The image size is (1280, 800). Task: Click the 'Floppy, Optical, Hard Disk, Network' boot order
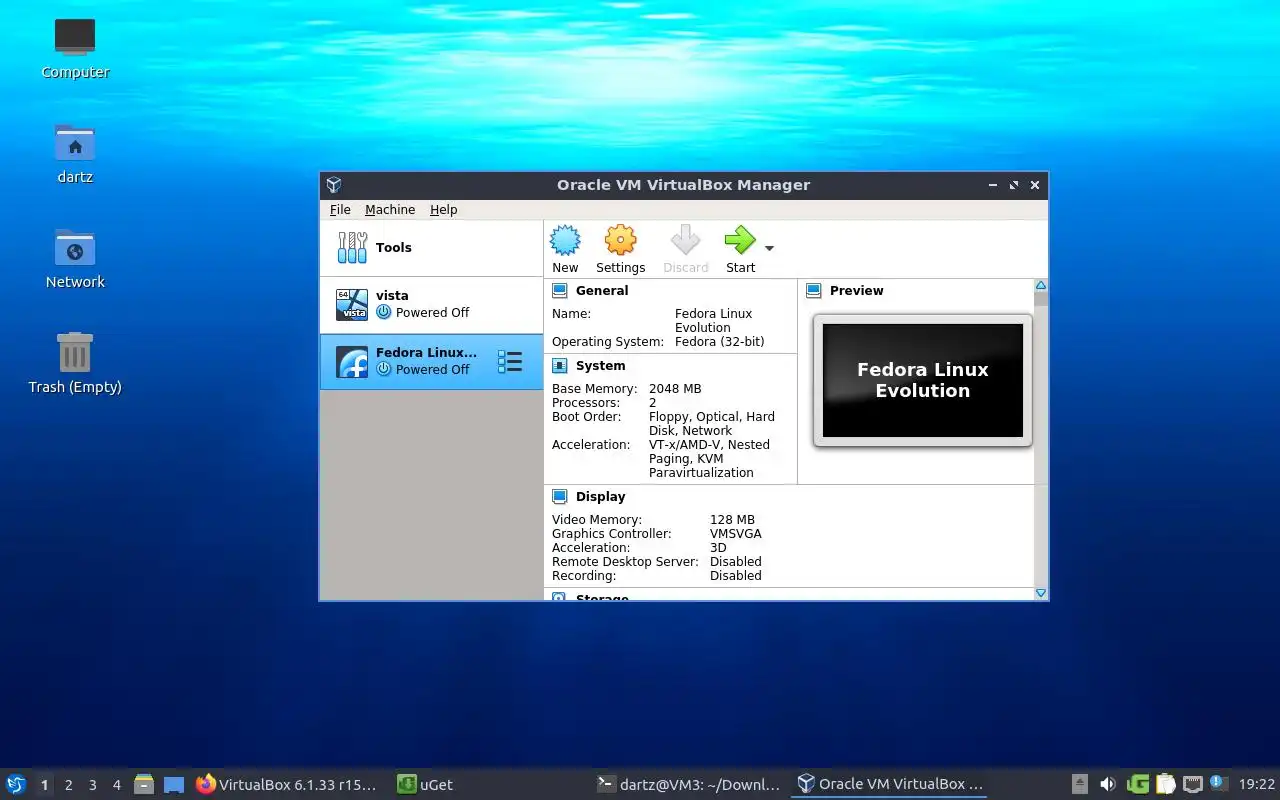point(711,423)
